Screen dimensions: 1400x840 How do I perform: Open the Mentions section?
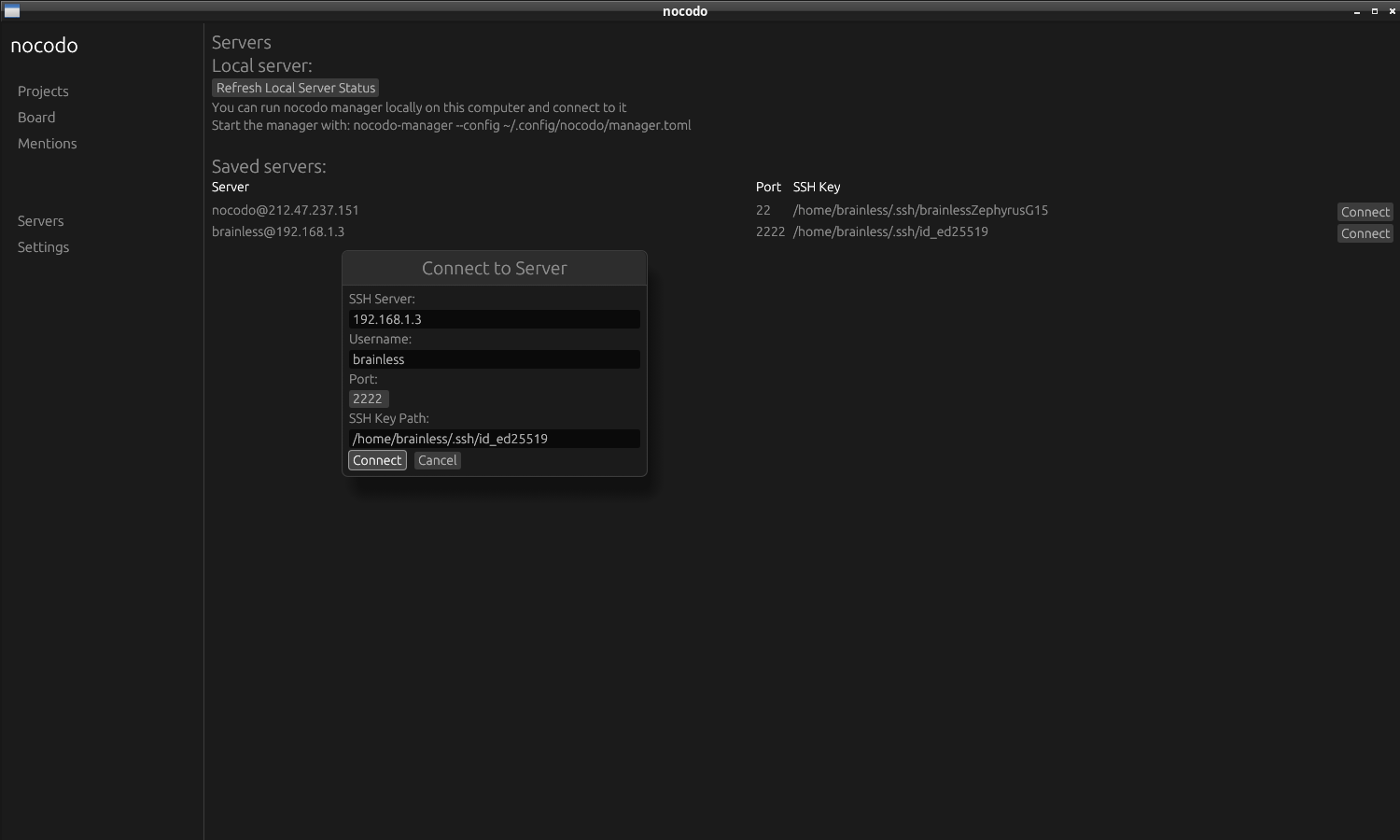pos(47,143)
